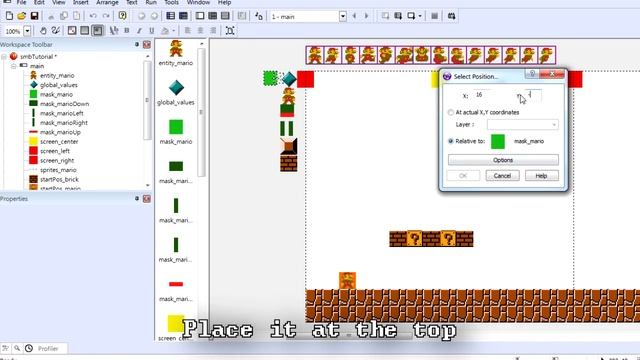Open the zoom percentage dropdown

tap(27, 31)
